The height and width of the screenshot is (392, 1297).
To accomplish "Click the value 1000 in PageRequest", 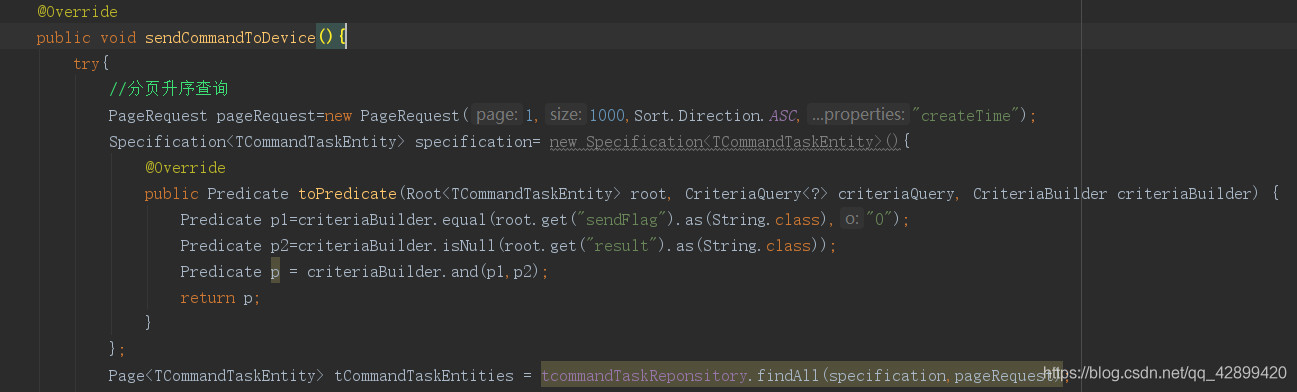I will [x=607, y=116].
